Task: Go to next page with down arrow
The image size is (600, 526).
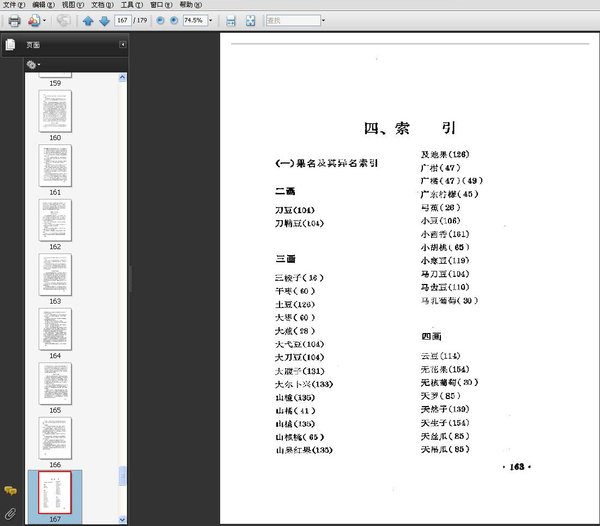Action: [104, 21]
